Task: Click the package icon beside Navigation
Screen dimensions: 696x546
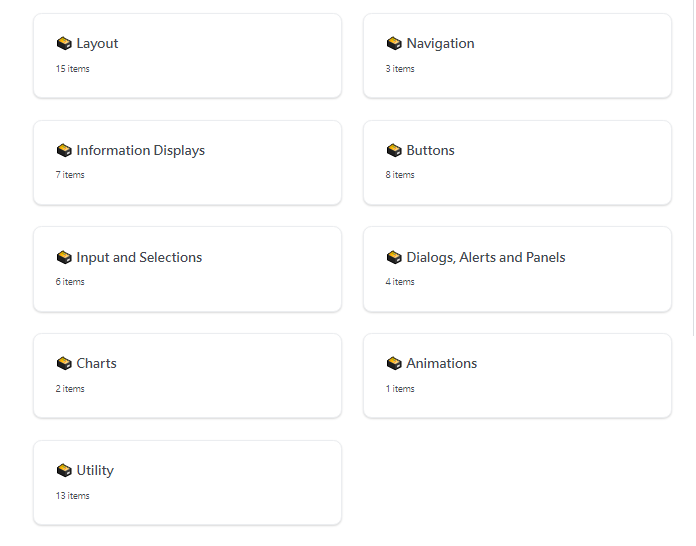Action: click(x=394, y=44)
